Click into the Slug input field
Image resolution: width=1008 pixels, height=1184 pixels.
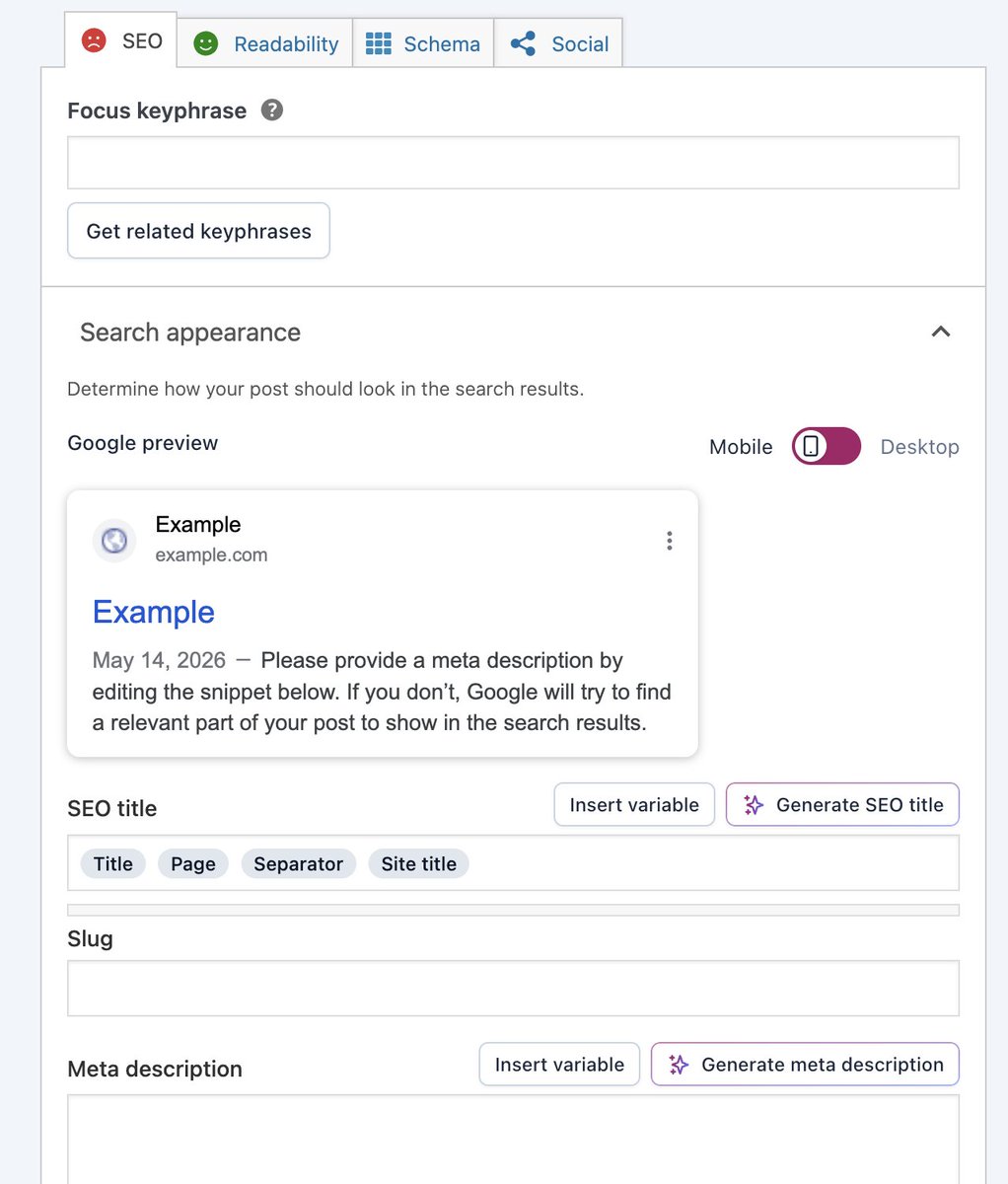513,988
